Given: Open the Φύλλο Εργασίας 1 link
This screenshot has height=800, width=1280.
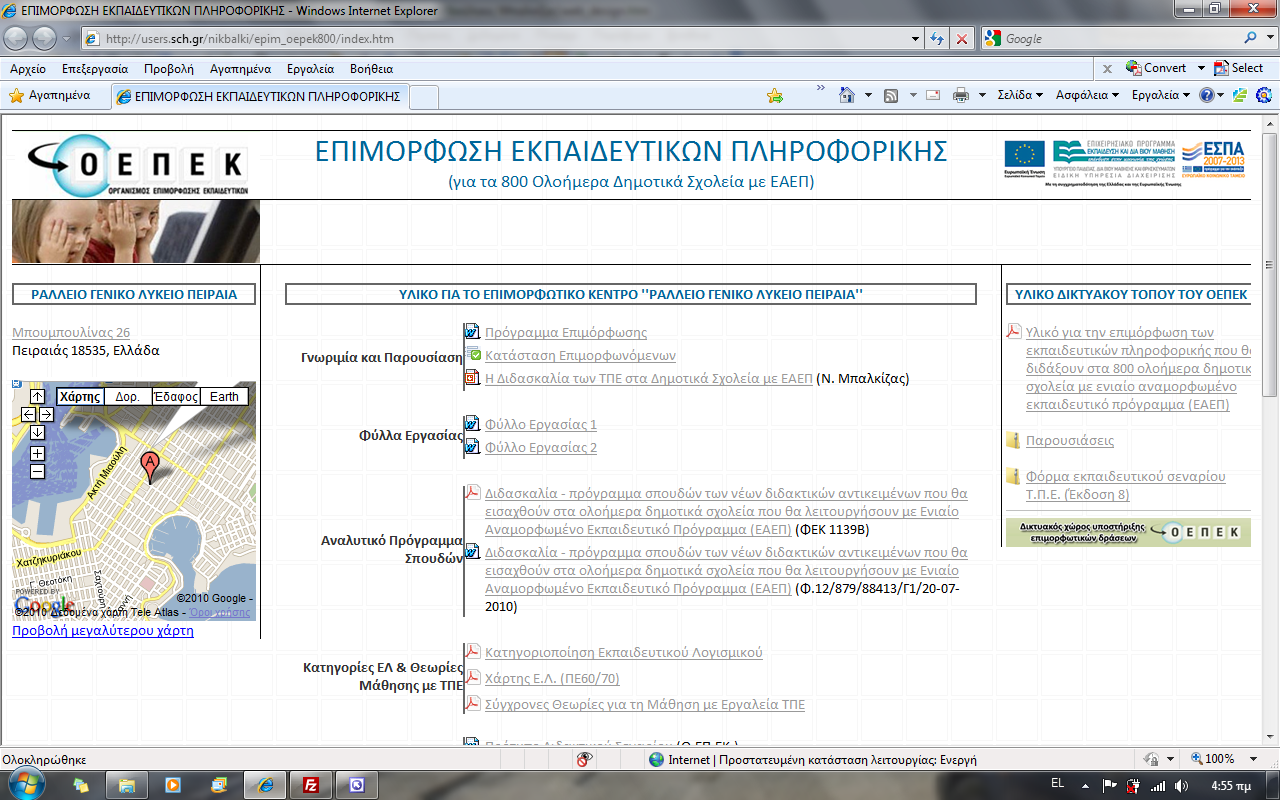Looking at the screenshot, I should pos(541,425).
